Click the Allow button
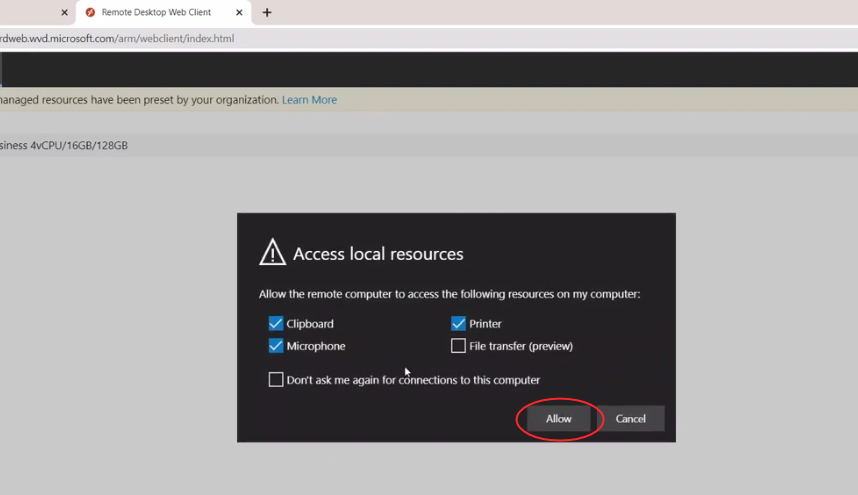 [x=558, y=418]
